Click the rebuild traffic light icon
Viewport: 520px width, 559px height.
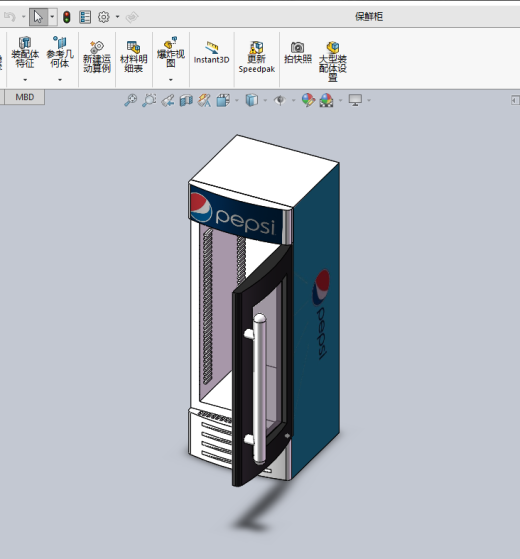[x=67, y=17]
